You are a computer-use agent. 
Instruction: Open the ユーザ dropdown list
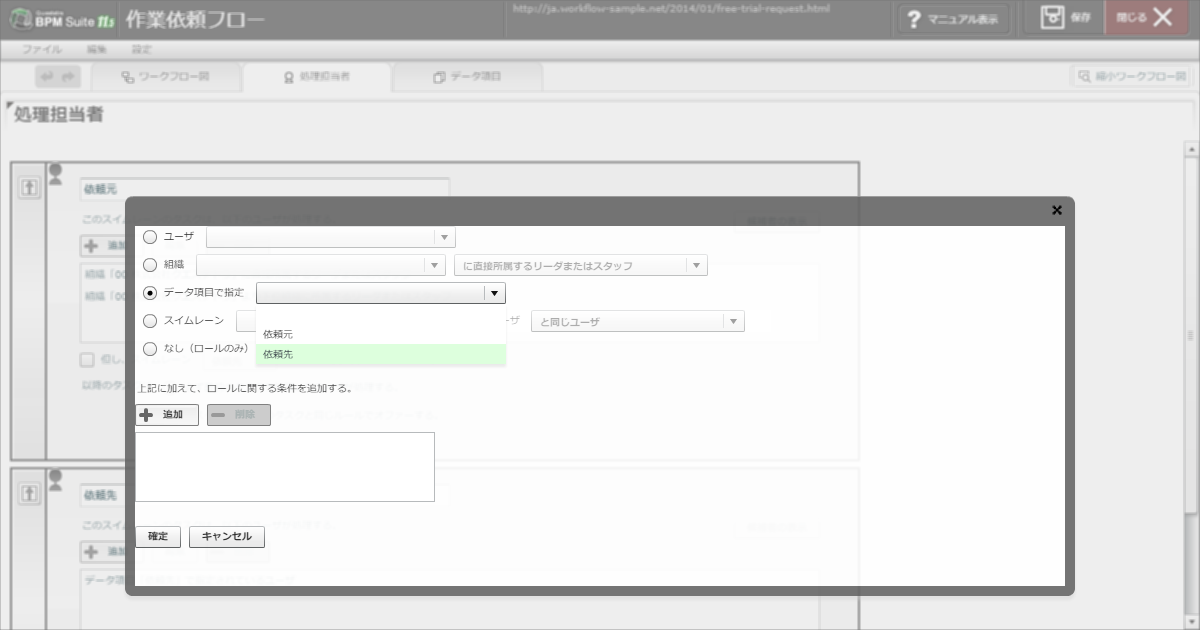point(331,237)
